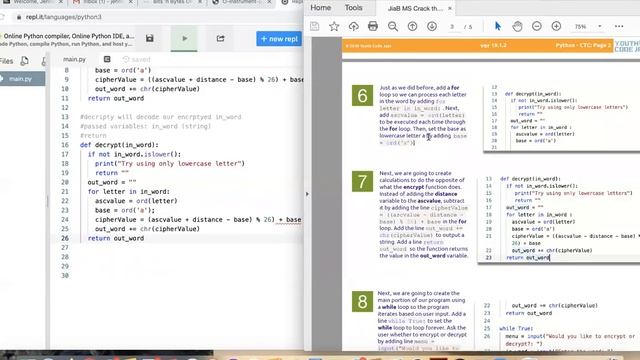Click the Files label in sidebar
The height and width of the screenshot is (360, 640).
(7, 61)
